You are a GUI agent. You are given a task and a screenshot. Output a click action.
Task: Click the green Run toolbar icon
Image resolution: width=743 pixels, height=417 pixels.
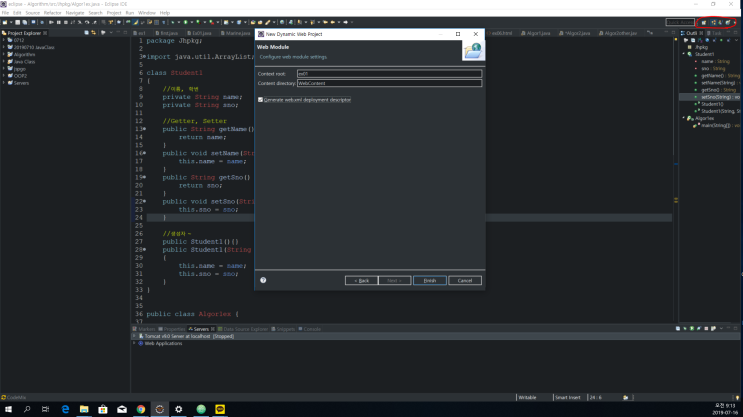[x=185, y=22]
